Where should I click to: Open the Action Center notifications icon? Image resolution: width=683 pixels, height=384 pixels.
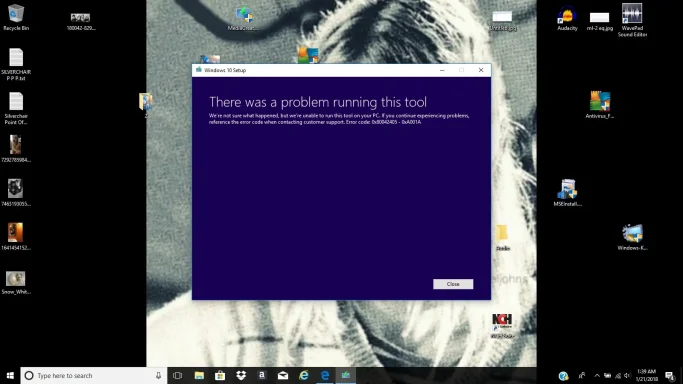[670, 375]
